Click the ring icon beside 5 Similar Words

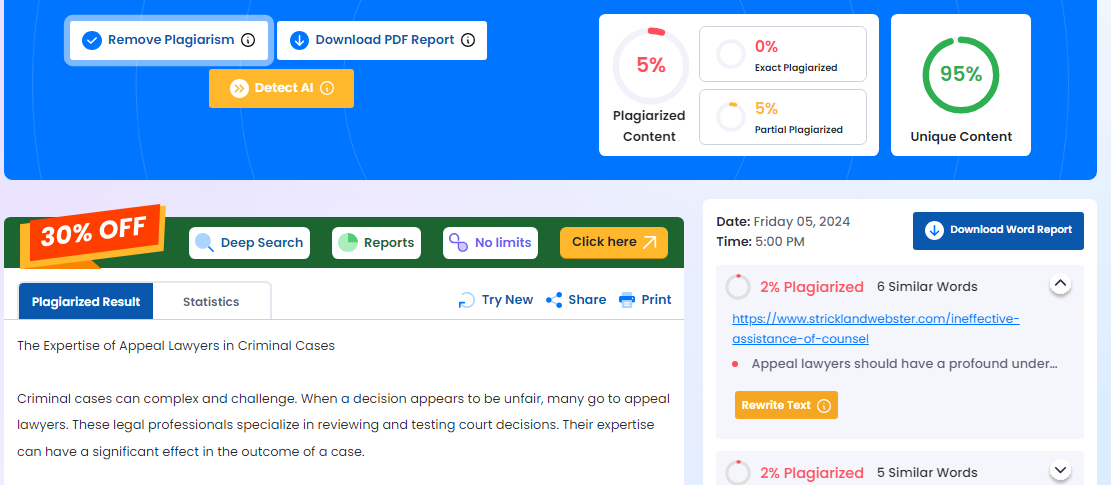click(738, 472)
